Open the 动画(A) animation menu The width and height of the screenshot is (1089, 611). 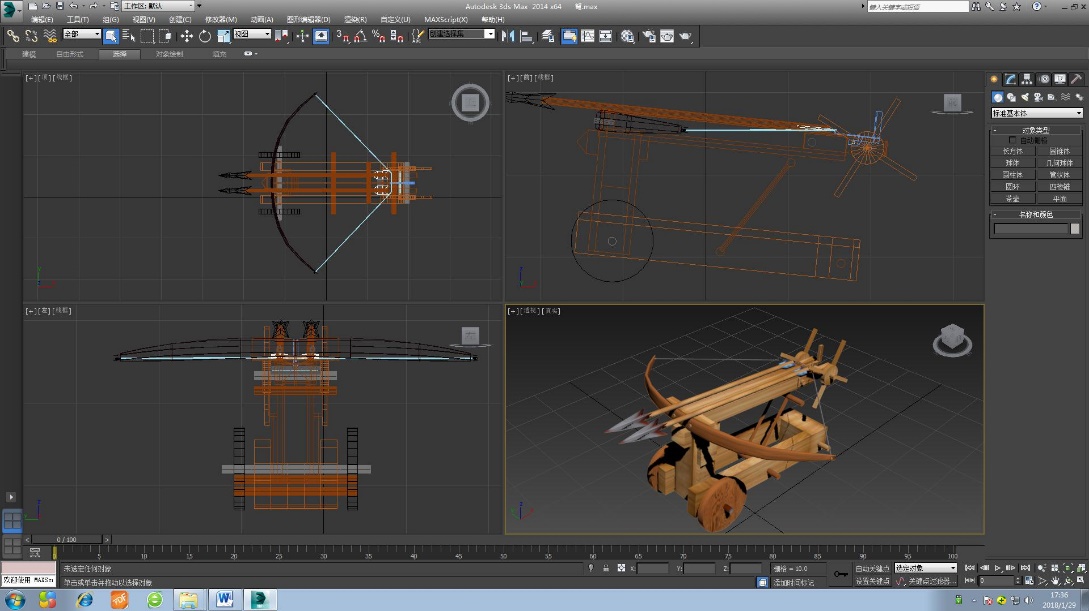(x=261, y=19)
